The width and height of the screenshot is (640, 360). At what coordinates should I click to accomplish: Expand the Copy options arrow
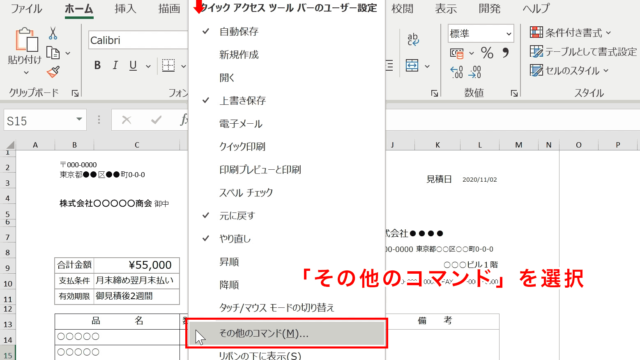pos(68,53)
